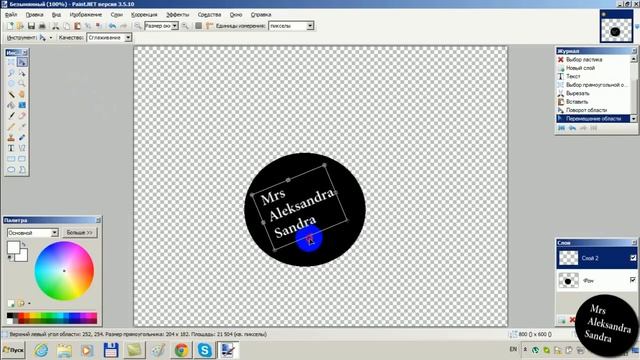640x360 pixels.
Task: Open the Изображение menu
Action: click(x=86, y=15)
